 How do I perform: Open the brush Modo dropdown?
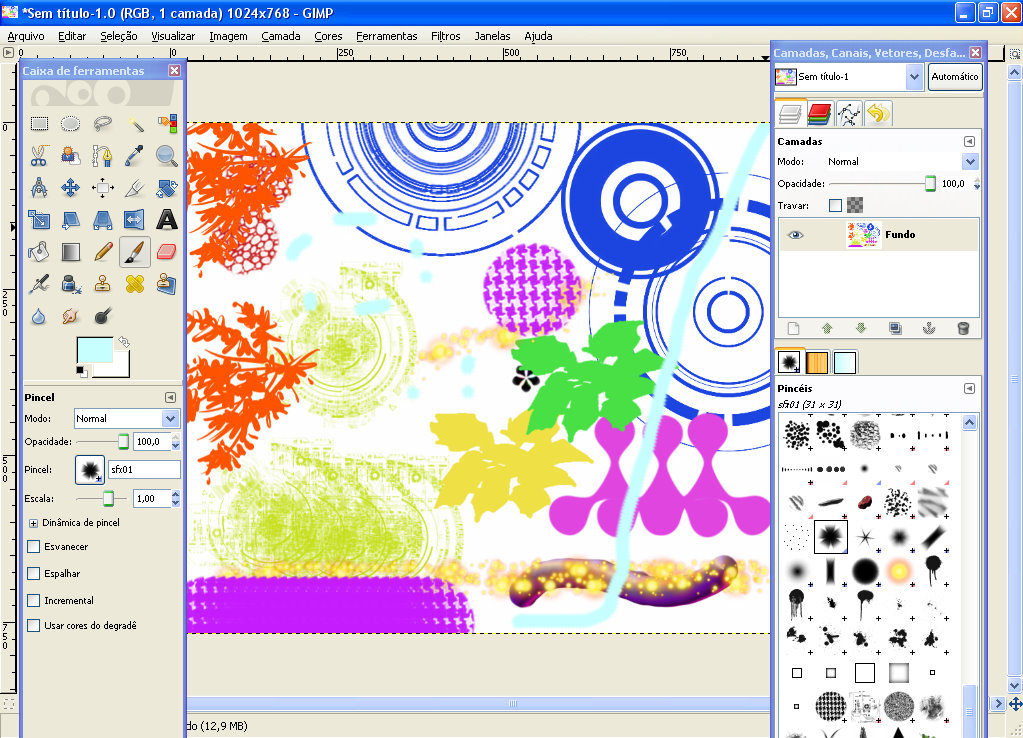click(127, 418)
